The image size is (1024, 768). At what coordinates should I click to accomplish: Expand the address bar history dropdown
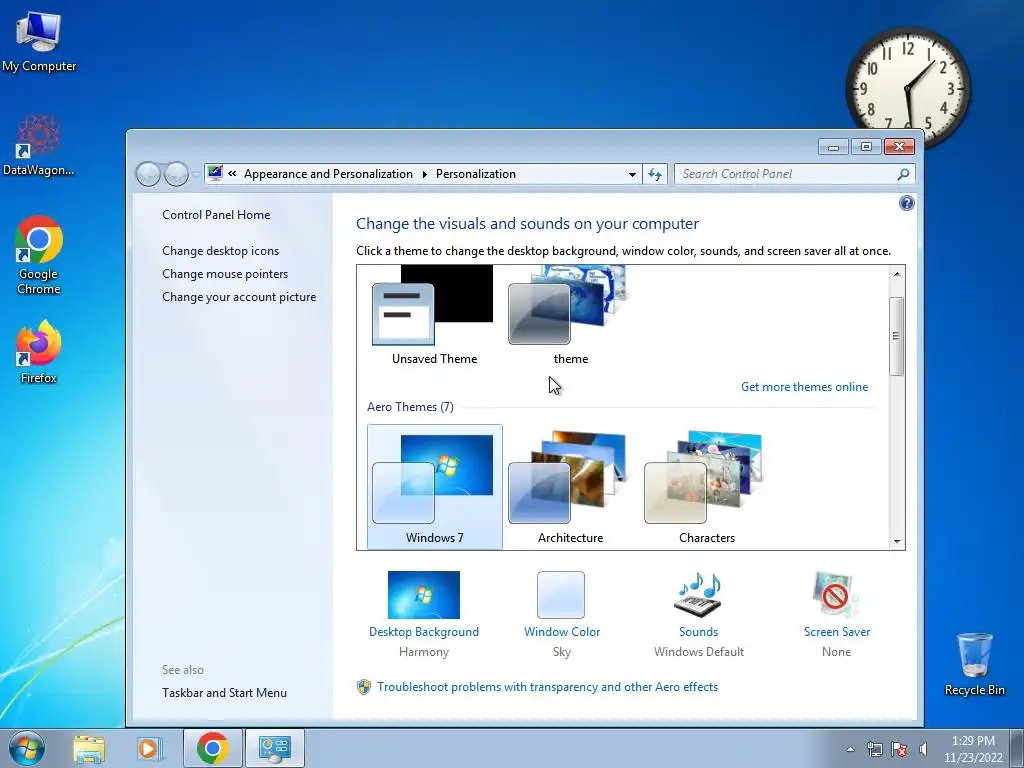(x=632, y=174)
